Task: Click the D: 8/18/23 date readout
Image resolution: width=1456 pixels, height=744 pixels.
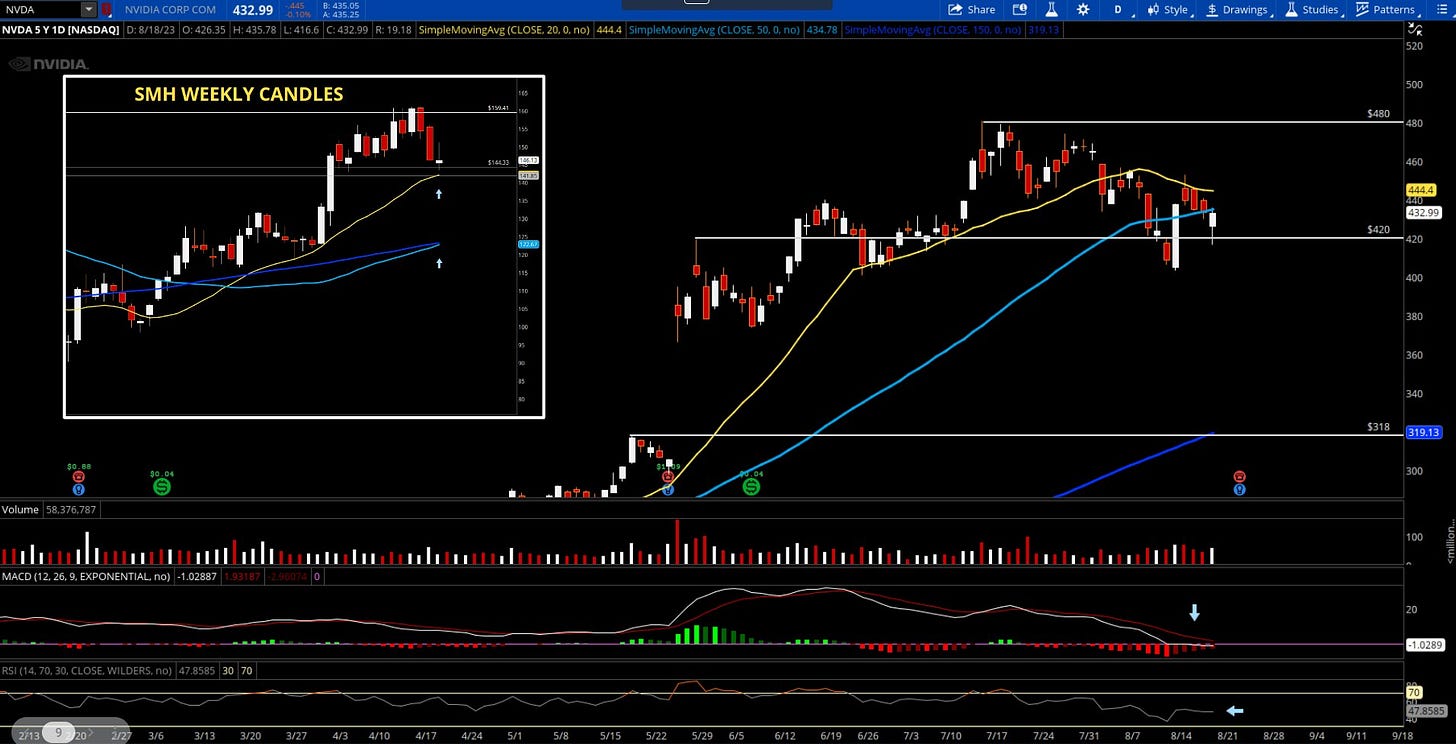Action: point(150,30)
